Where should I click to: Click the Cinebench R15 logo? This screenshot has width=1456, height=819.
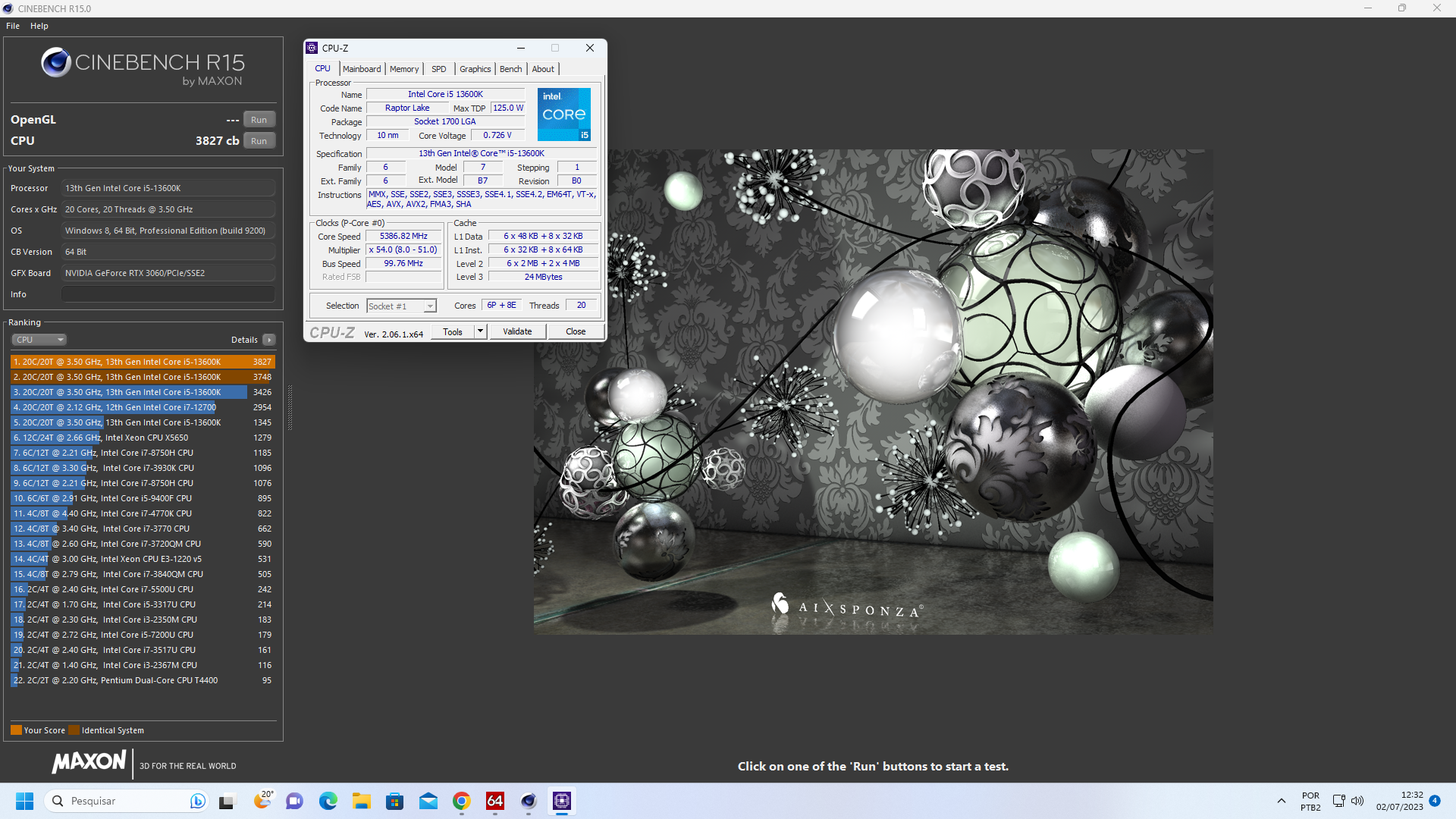click(x=143, y=66)
